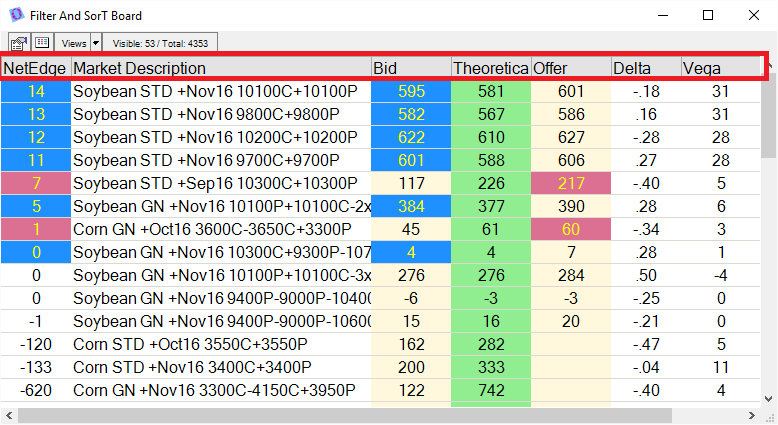Image resolution: width=778 pixels, height=425 pixels.
Task: Sort by the NetEdge column header
Action: coord(35,68)
